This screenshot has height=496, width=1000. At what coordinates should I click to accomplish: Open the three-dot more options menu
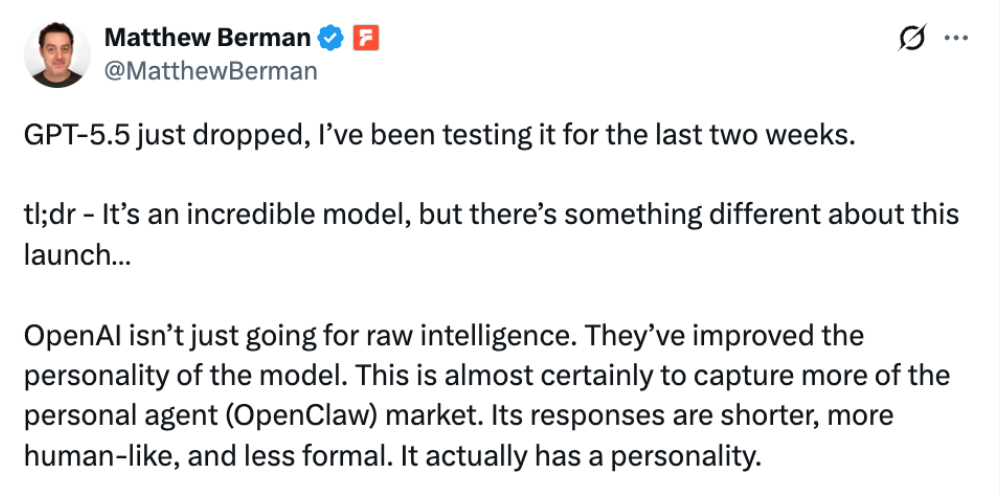[x=956, y=39]
